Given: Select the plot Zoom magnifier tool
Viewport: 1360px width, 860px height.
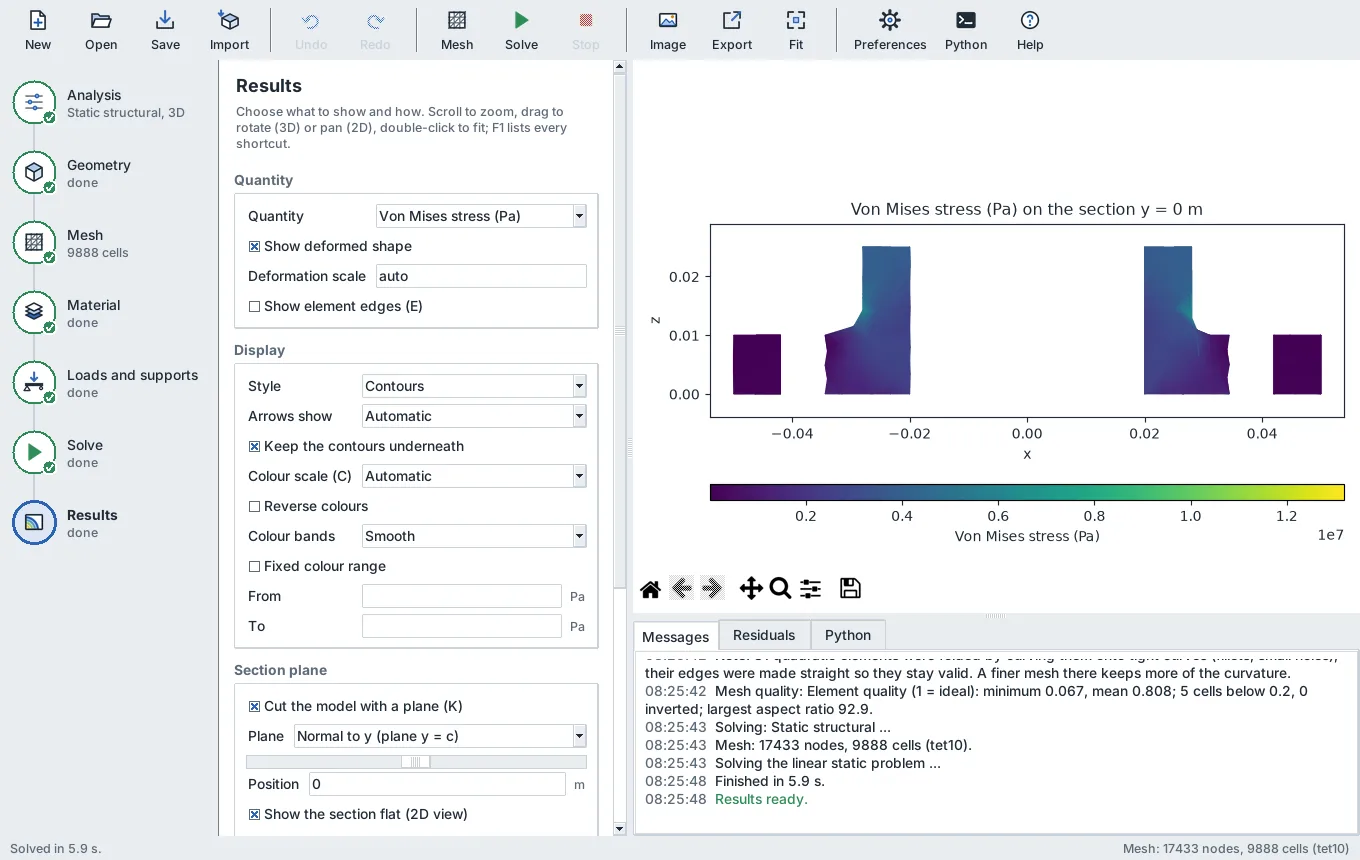Looking at the screenshot, I should [x=781, y=589].
